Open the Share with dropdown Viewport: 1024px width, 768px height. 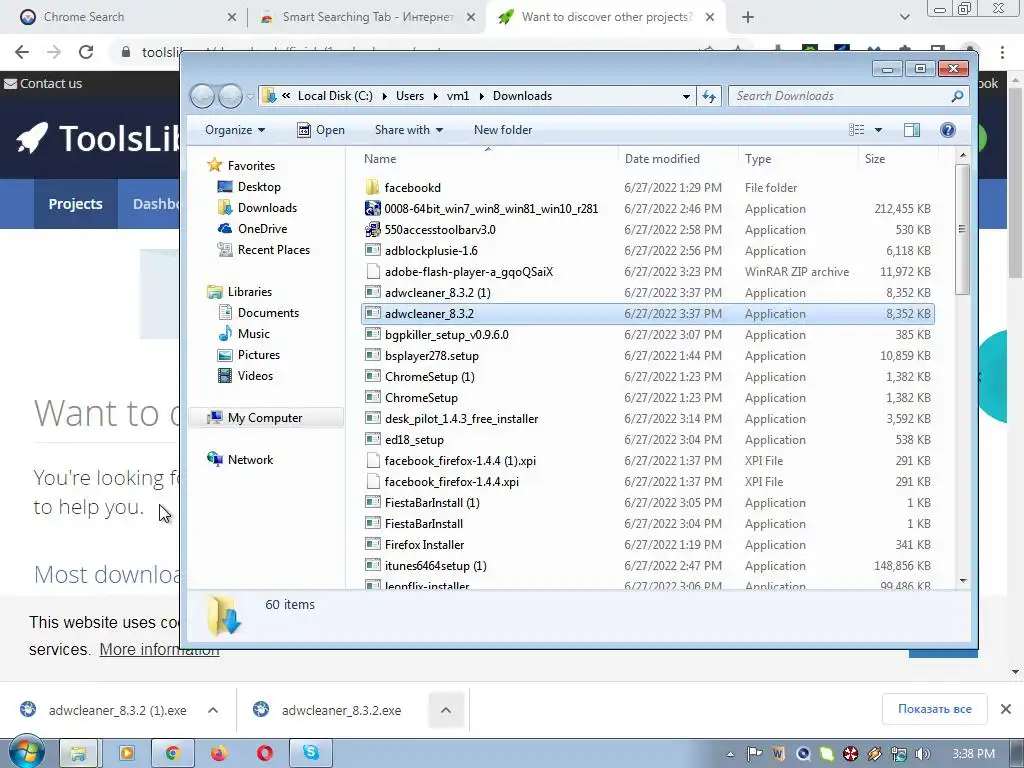pos(409,130)
